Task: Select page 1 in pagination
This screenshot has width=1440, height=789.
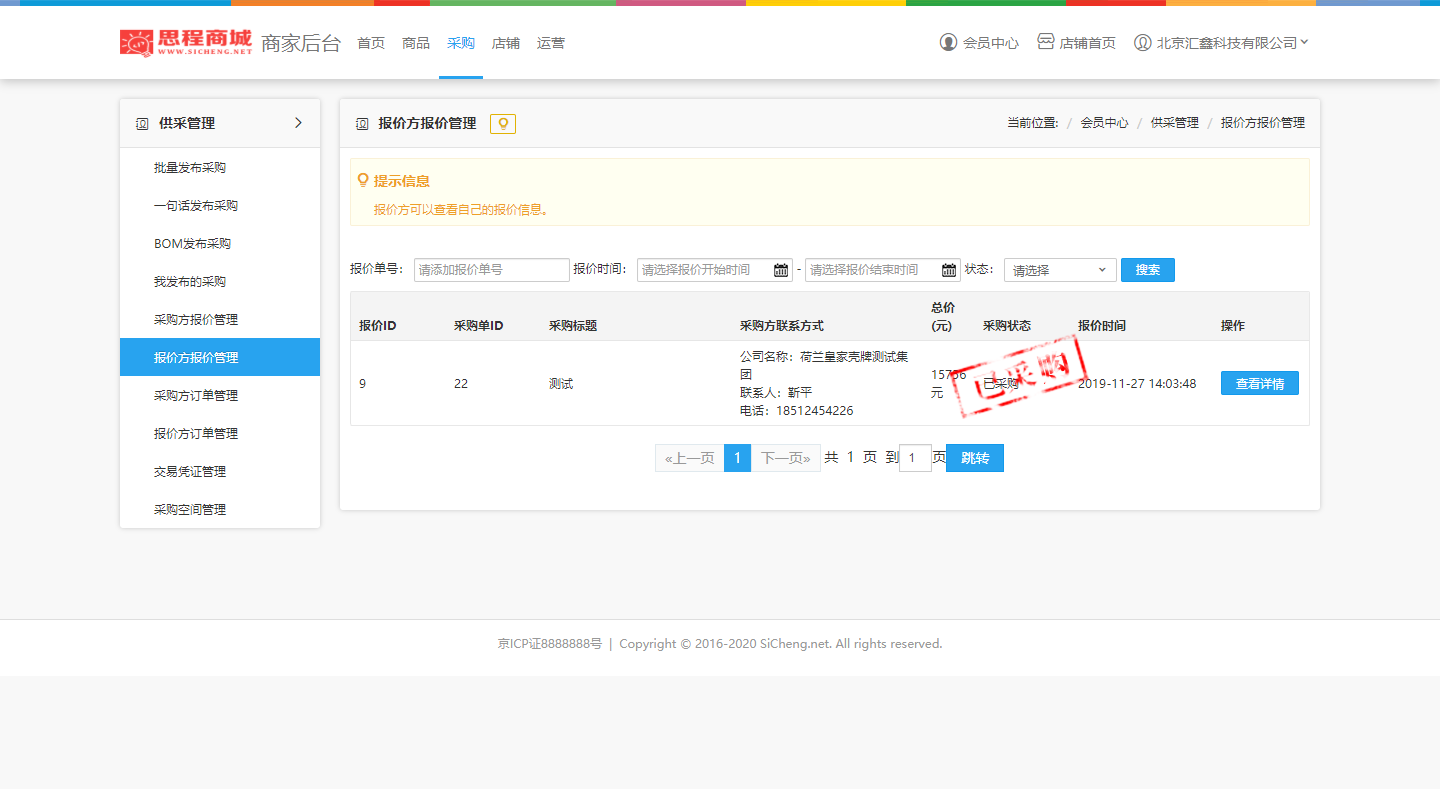Action: click(x=737, y=458)
